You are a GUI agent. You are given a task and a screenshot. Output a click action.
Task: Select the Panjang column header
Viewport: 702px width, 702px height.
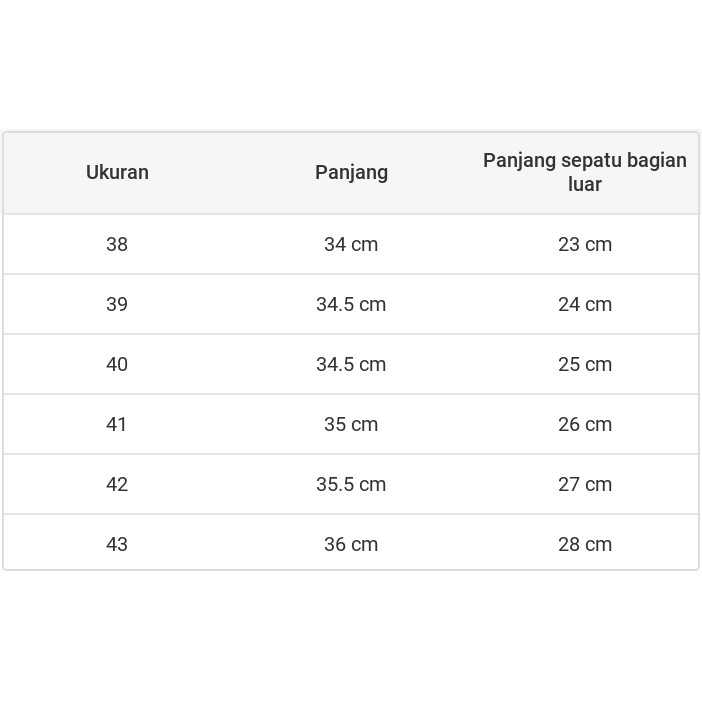(x=351, y=172)
